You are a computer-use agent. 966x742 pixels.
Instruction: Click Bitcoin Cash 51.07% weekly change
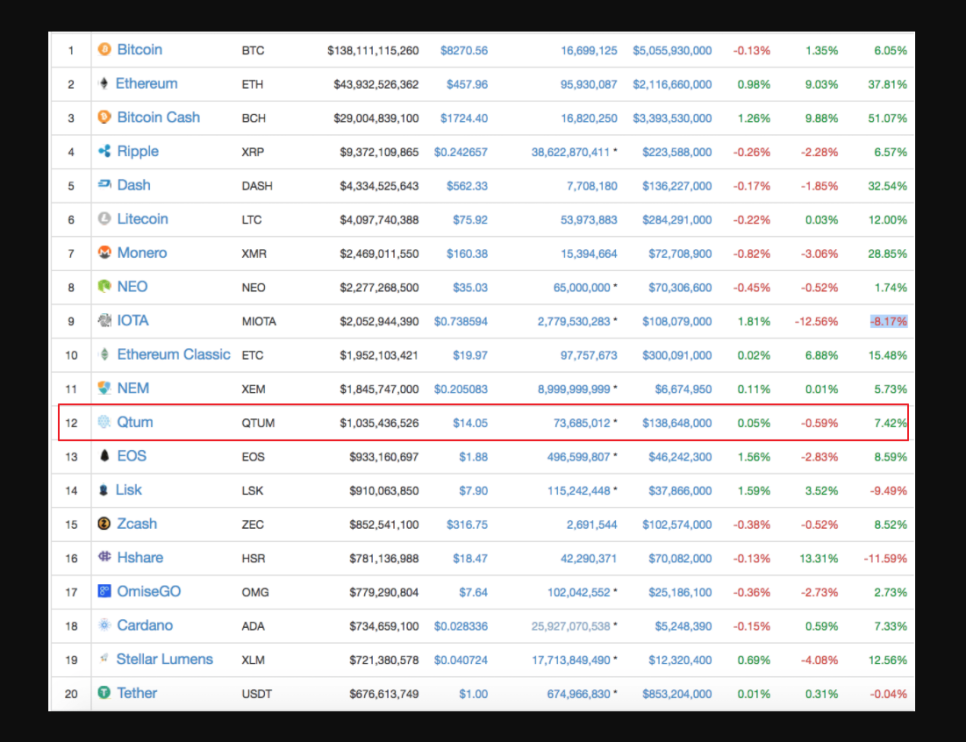tap(888, 118)
